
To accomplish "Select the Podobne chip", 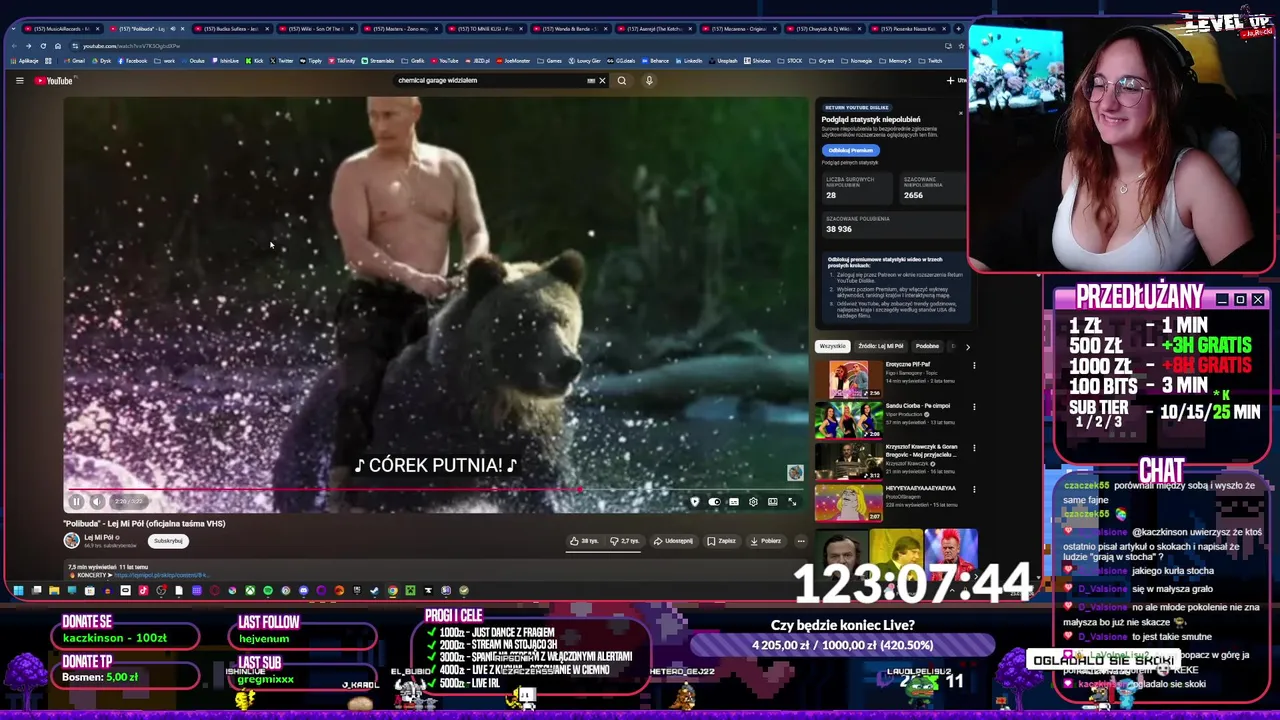I will tap(927, 346).
